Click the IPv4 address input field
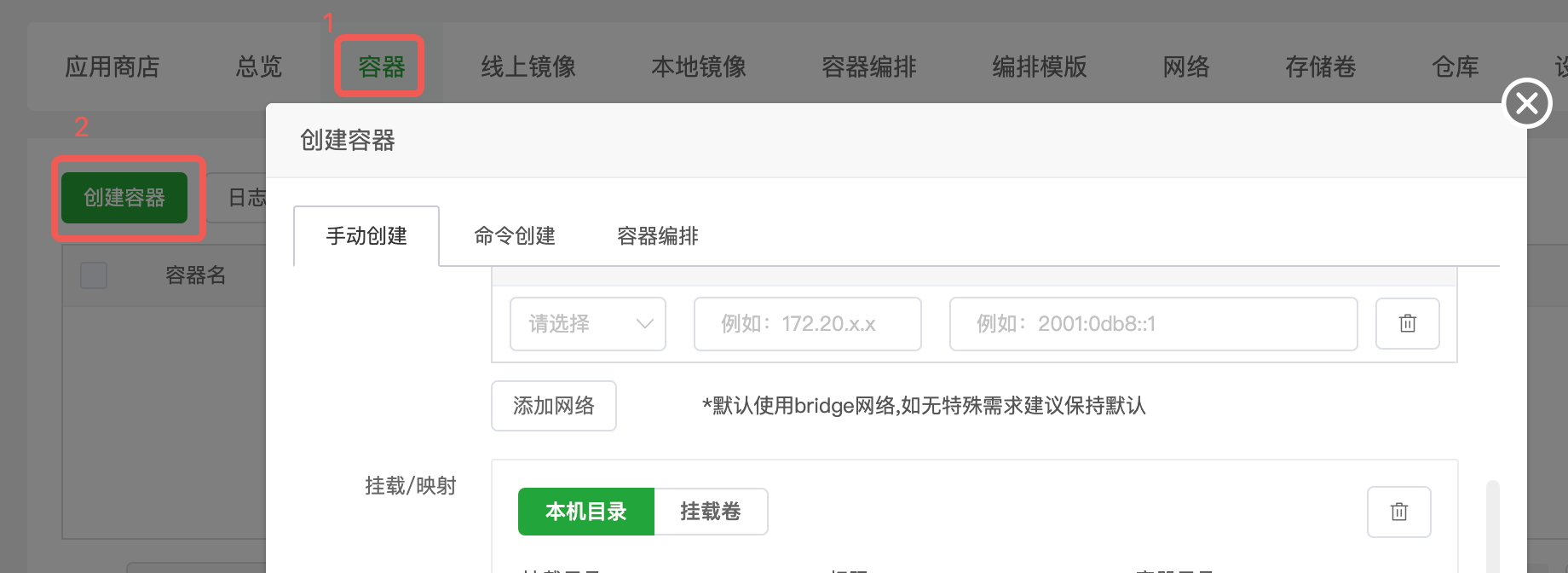 (x=807, y=324)
